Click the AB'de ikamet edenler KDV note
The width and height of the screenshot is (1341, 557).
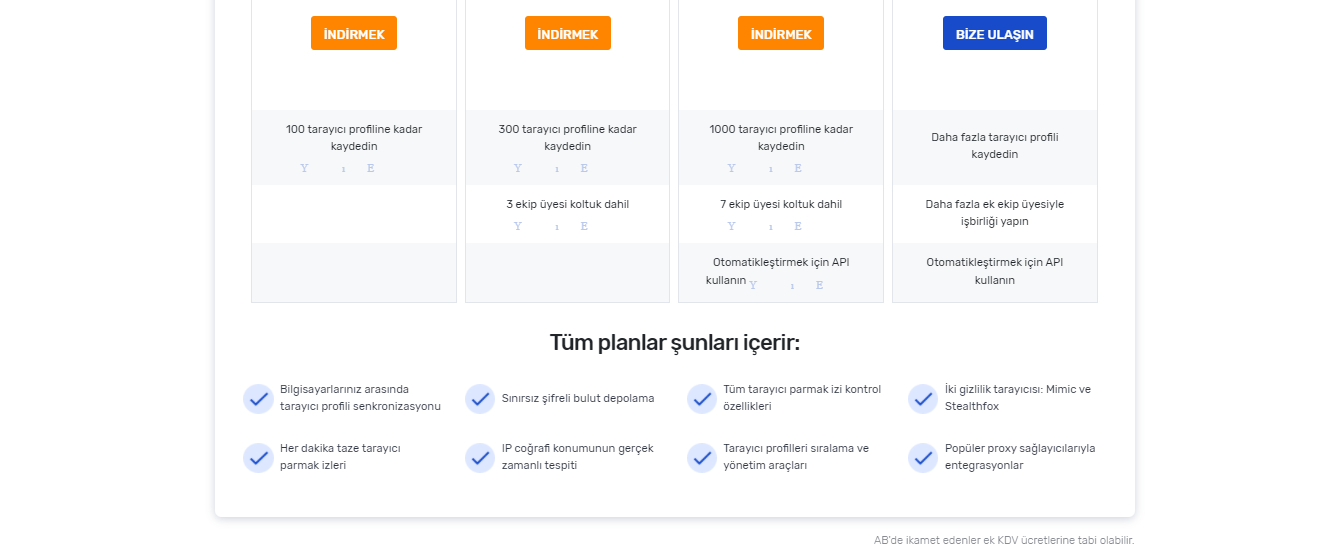[x=1004, y=540]
